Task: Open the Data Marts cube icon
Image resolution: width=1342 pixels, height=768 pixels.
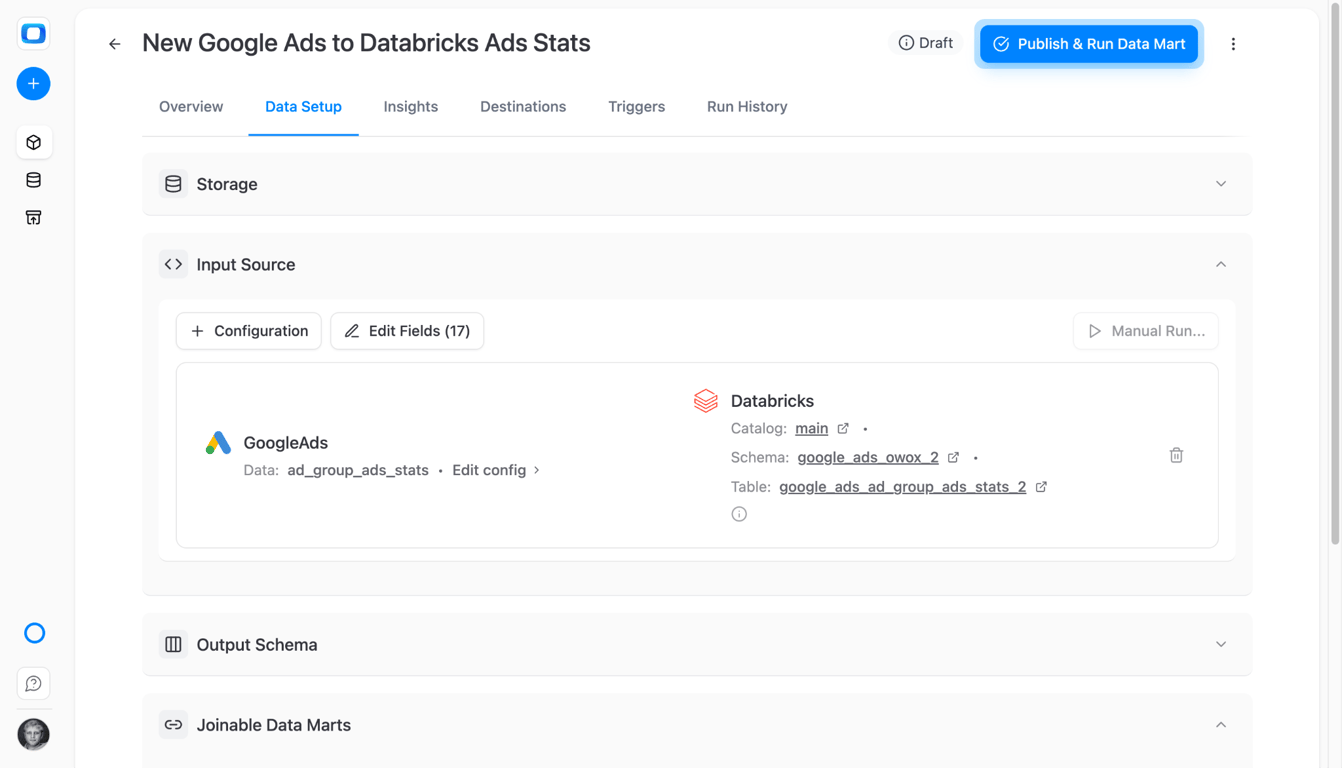Action: coord(33,142)
